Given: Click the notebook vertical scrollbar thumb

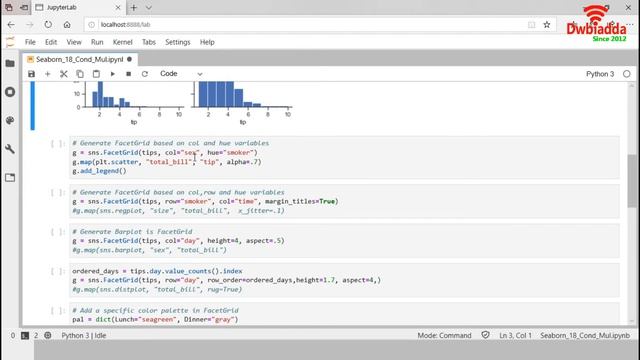Looking at the screenshot, I should 632,181.
